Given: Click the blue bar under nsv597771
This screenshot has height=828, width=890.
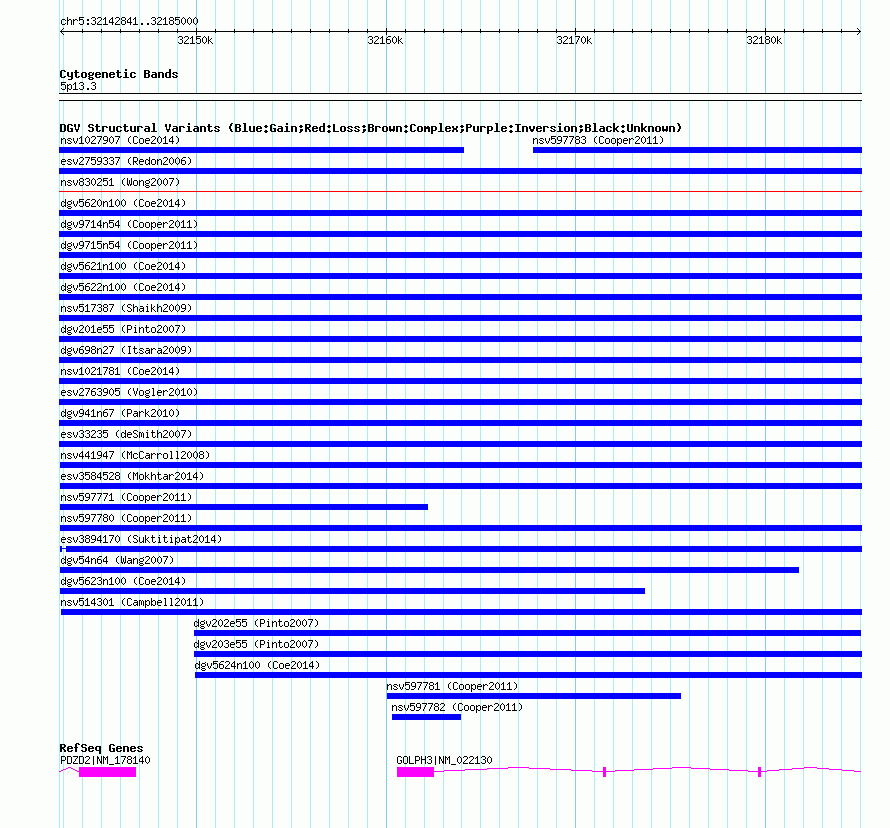Looking at the screenshot, I should click(244, 507).
